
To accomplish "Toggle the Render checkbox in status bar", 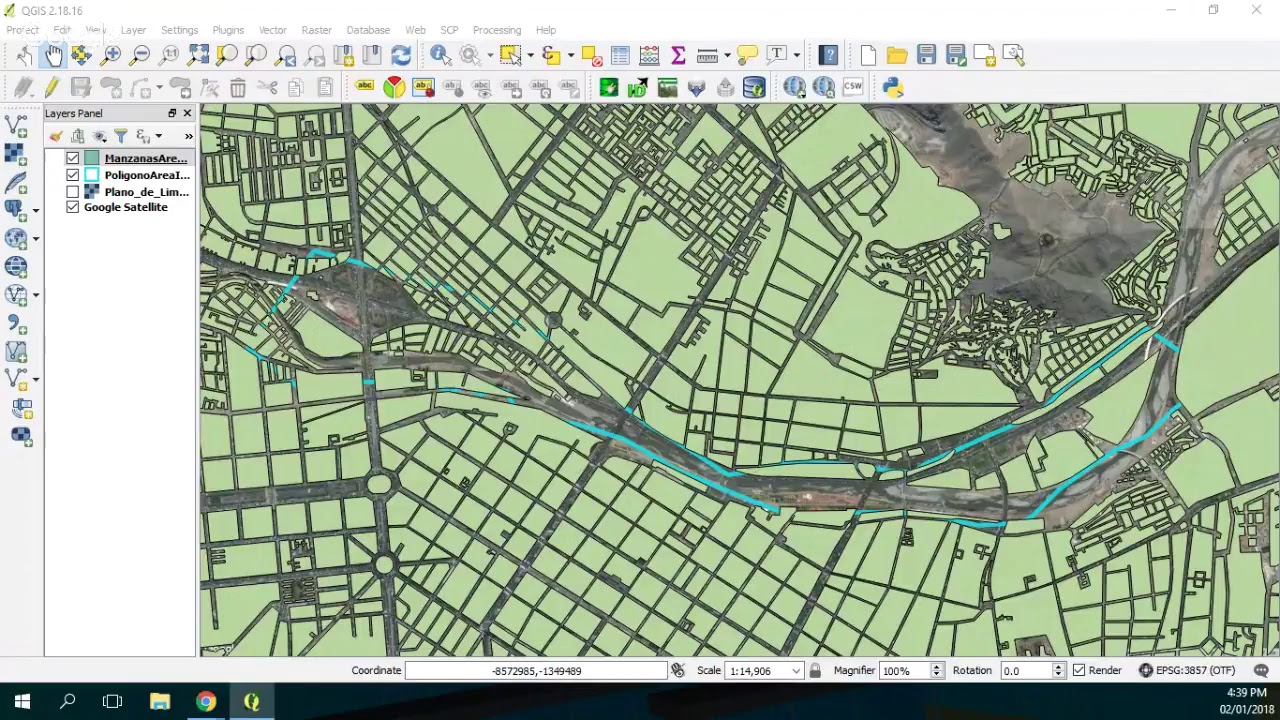I will (1079, 670).
